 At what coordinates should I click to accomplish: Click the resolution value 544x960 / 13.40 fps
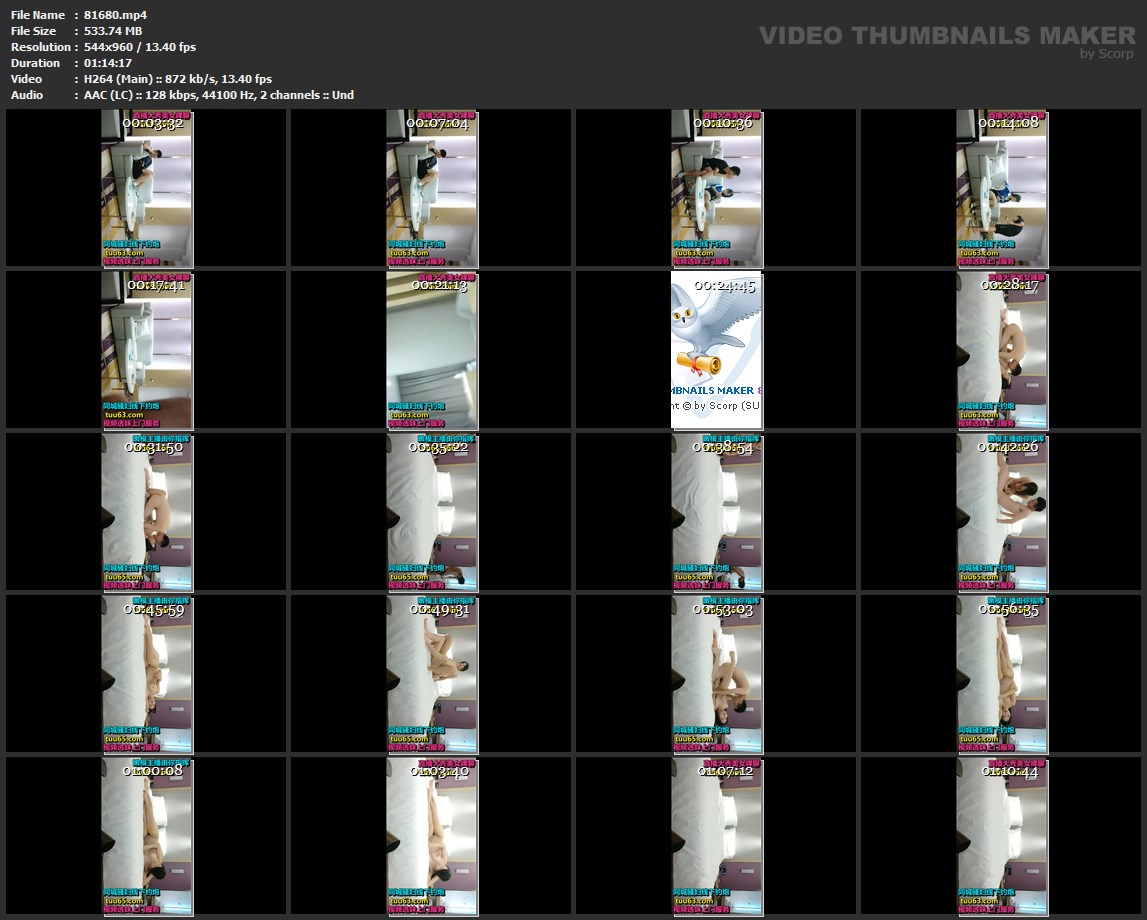click(x=140, y=47)
